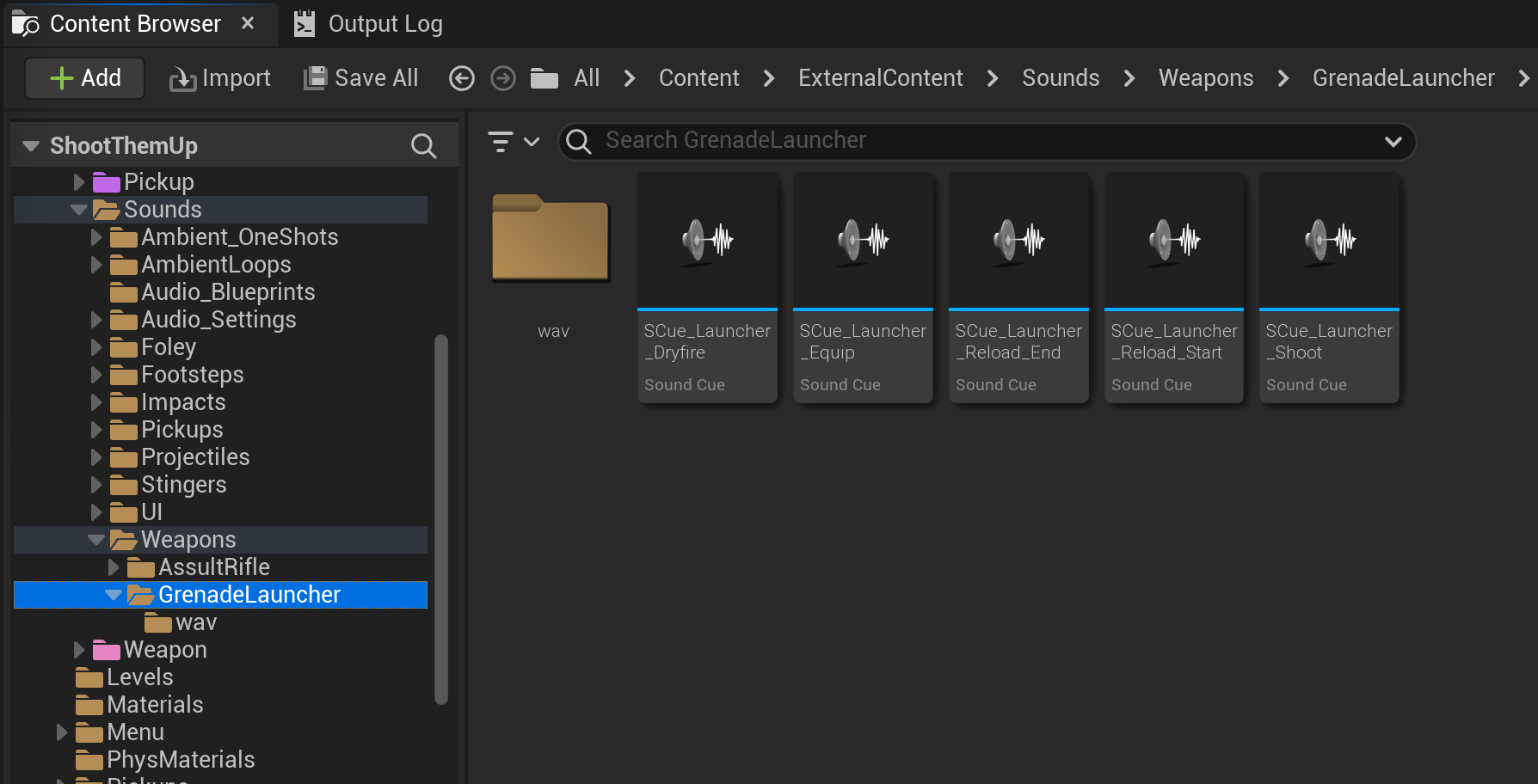The image size is (1538, 784).
Task: Click Save All button
Action: [361, 78]
